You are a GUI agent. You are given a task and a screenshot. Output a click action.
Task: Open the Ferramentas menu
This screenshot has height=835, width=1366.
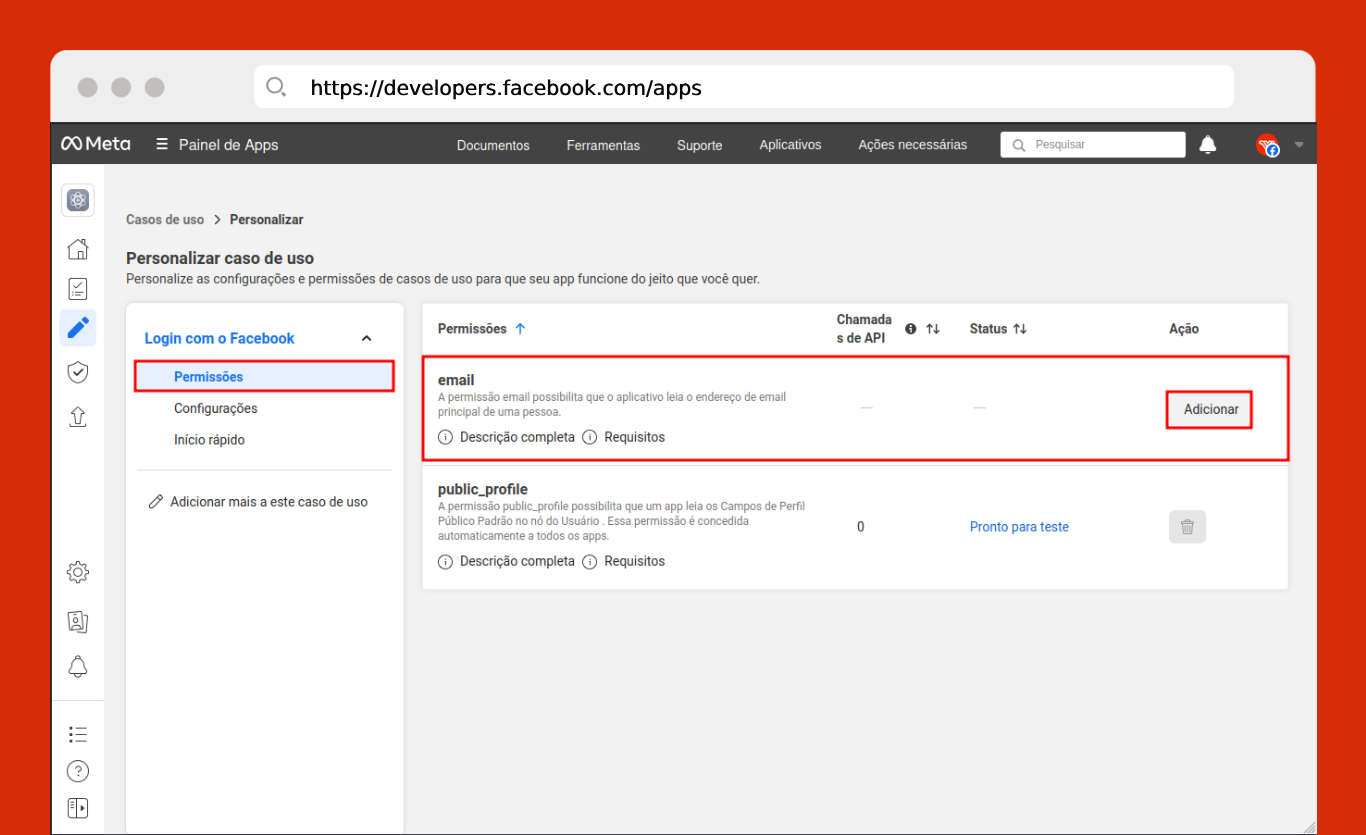[603, 145]
